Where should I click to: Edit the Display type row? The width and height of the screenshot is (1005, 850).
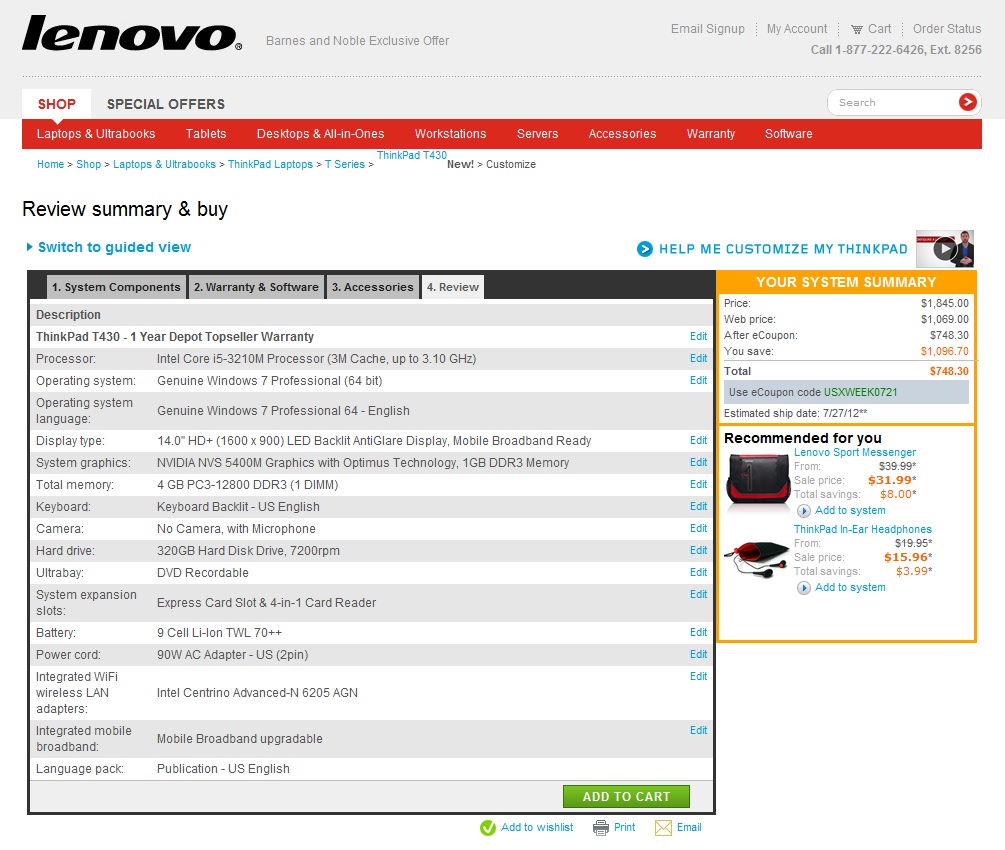tap(699, 440)
